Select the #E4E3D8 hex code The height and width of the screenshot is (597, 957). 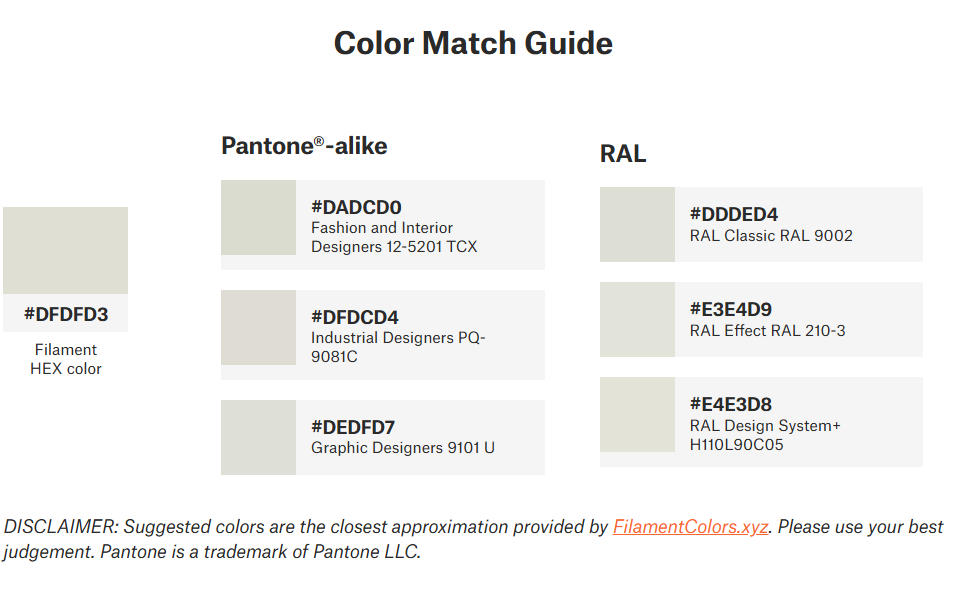[x=731, y=404]
